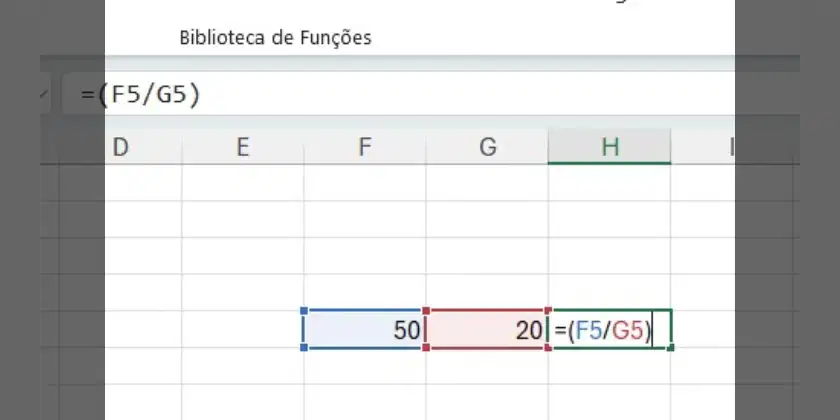This screenshot has width=840, height=420.
Task: Click the blue bottom-left corner handle of F5
Action: tap(304, 348)
